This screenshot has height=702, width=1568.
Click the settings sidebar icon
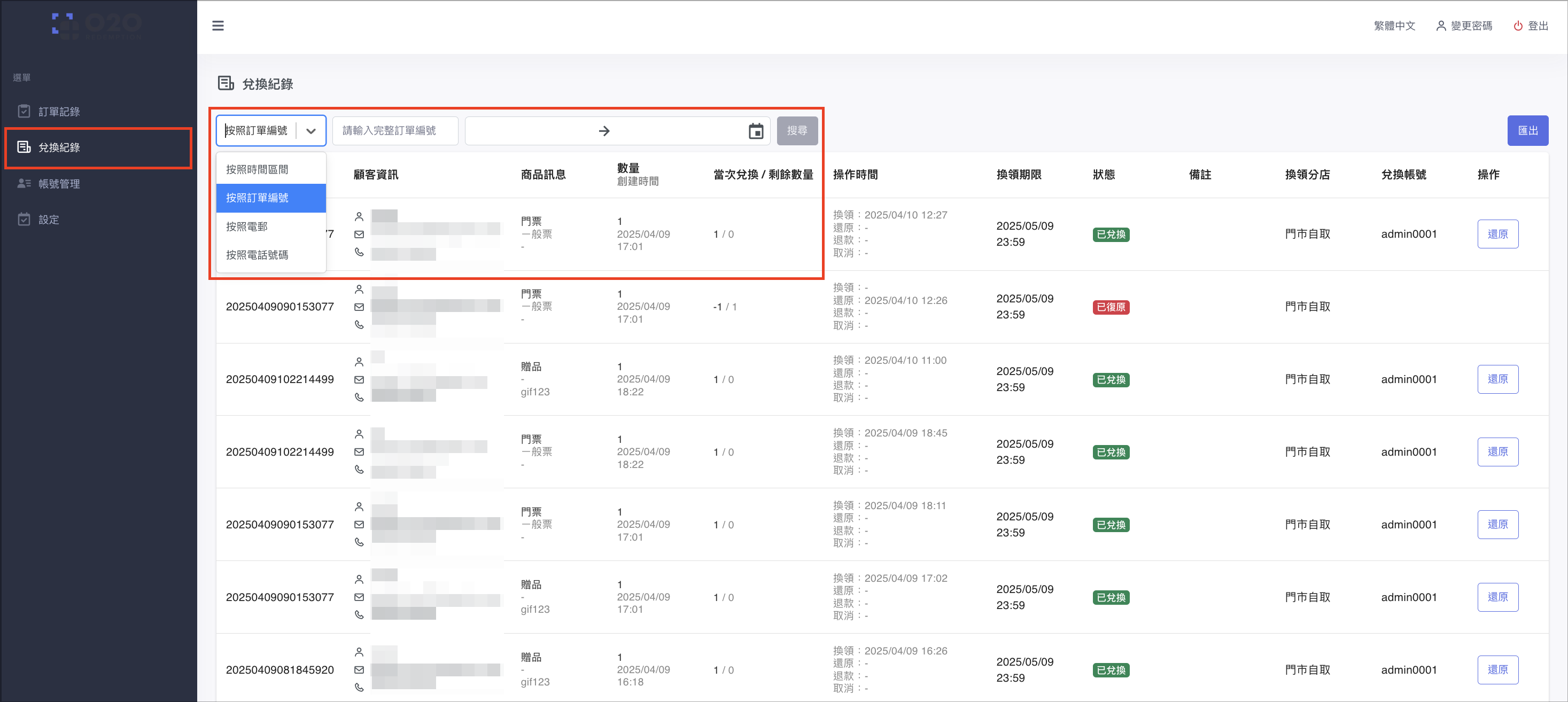pos(24,219)
